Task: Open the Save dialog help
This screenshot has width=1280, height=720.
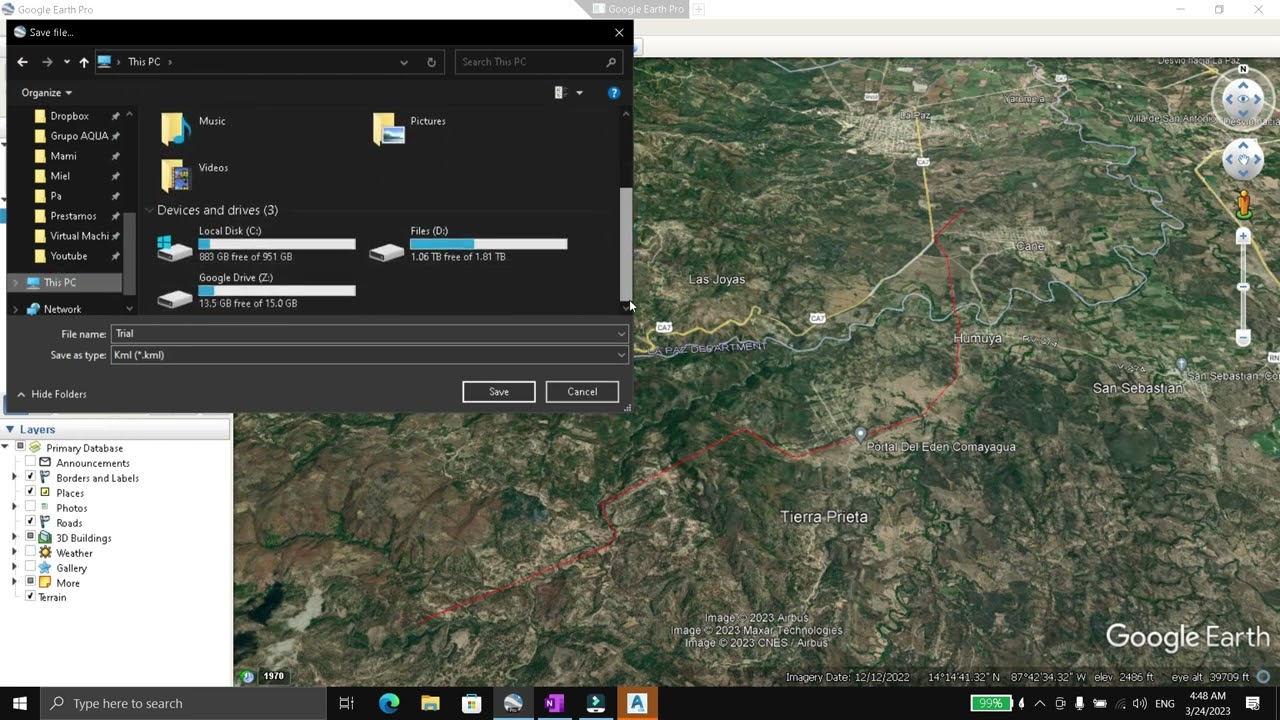Action: coord(614,93)
